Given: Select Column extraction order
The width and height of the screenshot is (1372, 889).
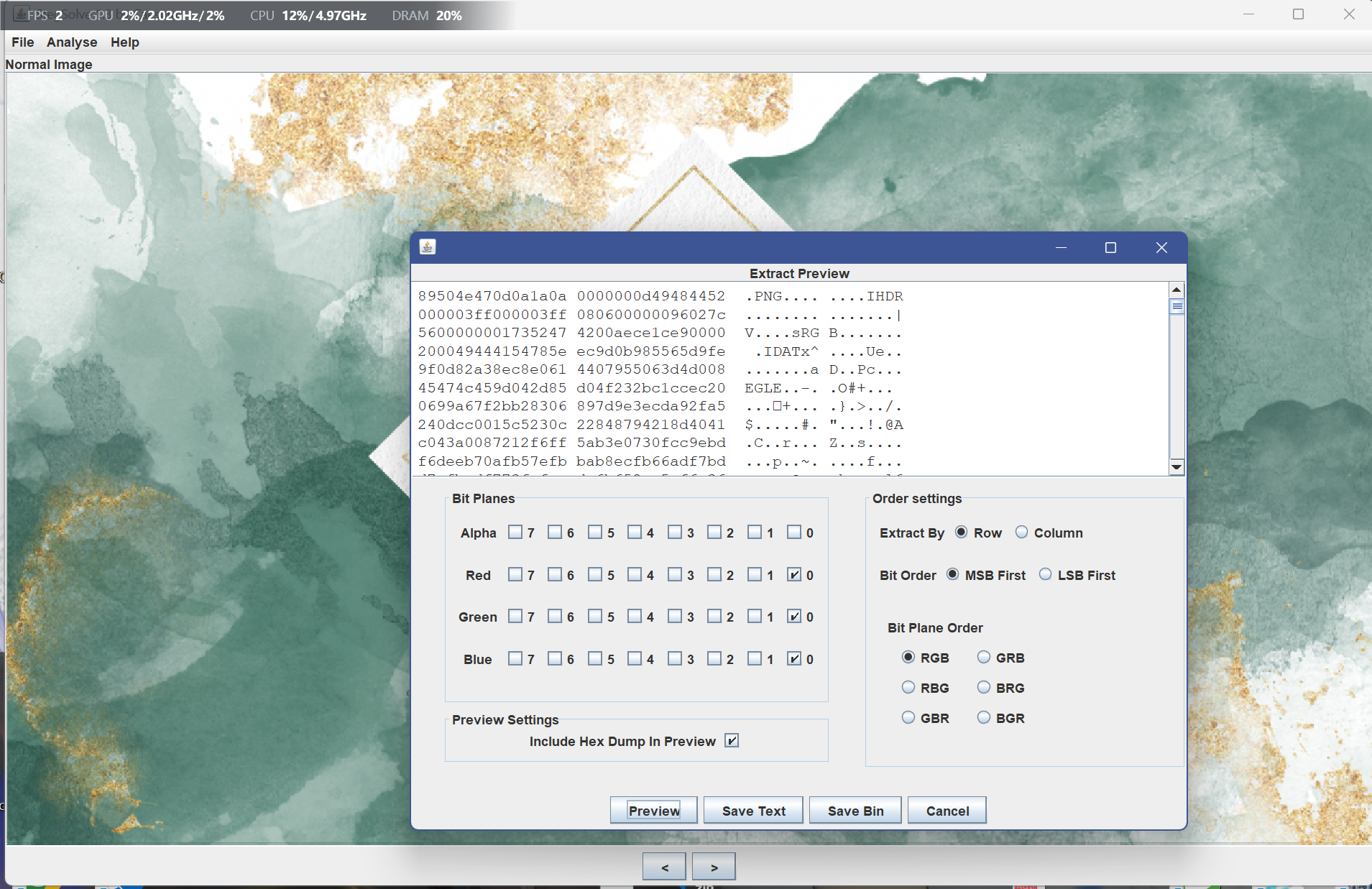Looking at the screenshot, I should (1021, 533).
